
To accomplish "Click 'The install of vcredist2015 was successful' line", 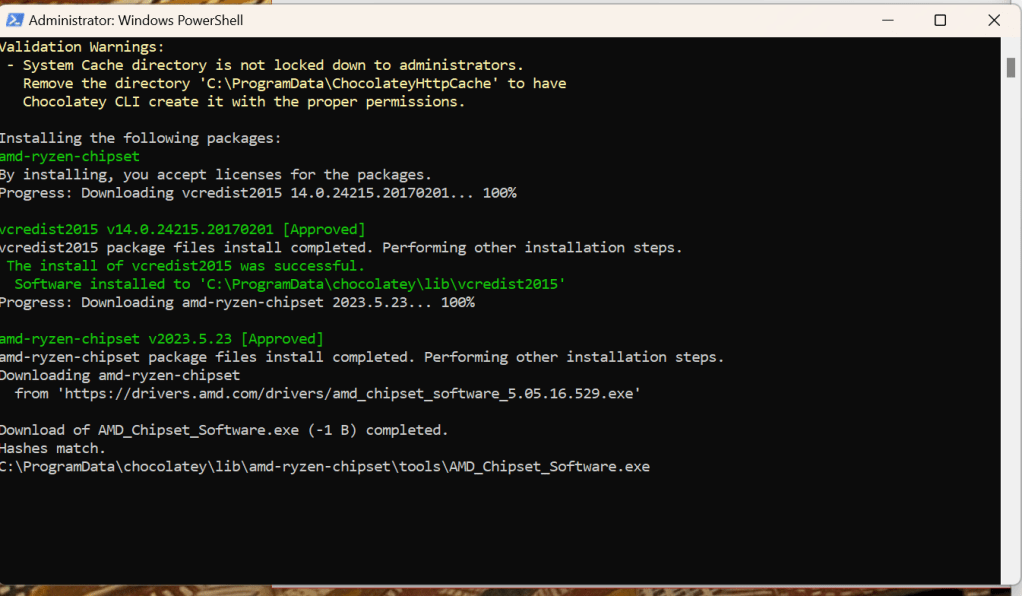I will pyautogui.click(x=186, y=266).
